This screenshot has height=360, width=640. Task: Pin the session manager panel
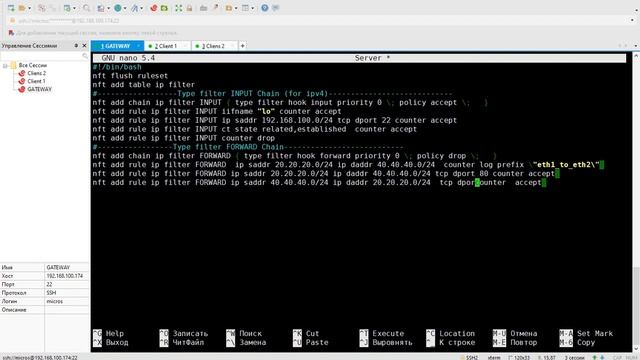pos(76,46)
